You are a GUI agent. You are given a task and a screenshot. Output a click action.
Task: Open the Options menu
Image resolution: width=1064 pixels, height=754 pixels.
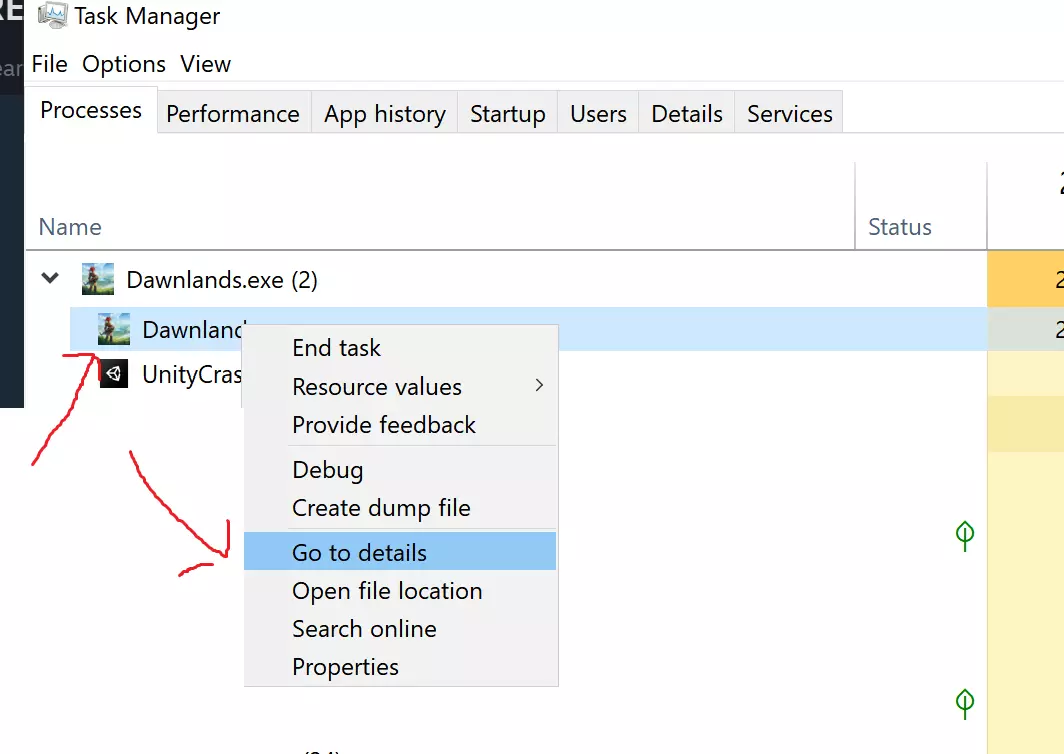(x=124, y=64)
